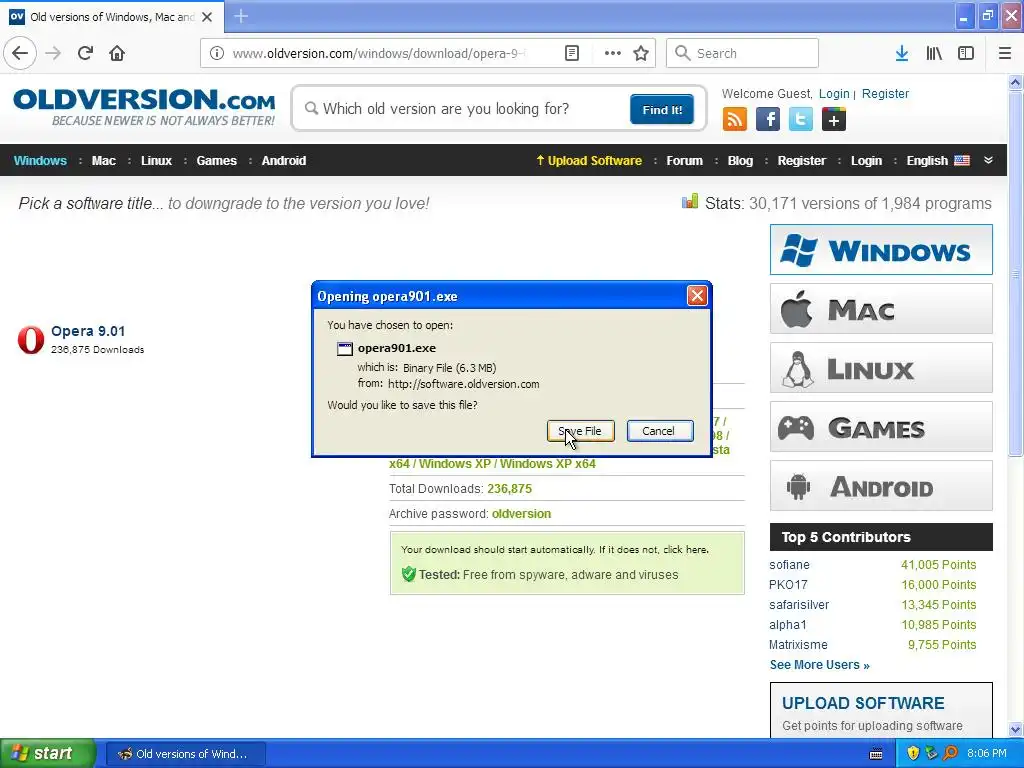Select the Mac nav menu item

[x=103, y=161]
